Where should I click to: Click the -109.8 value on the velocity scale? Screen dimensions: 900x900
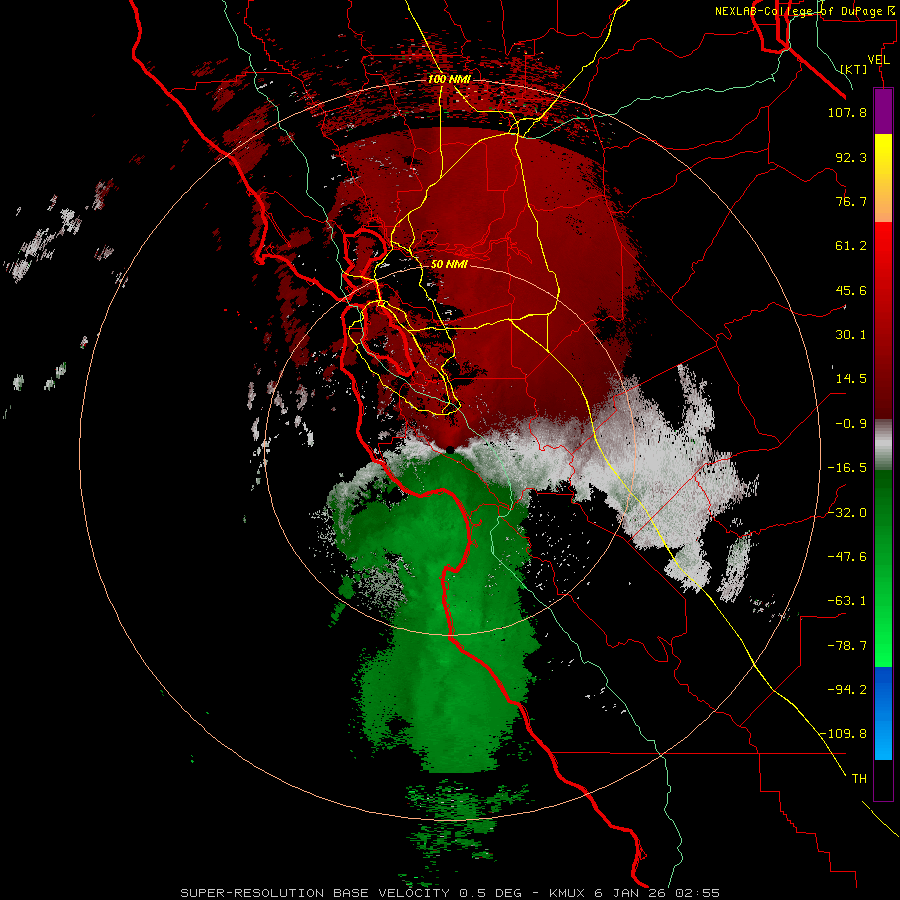(843, 734)
